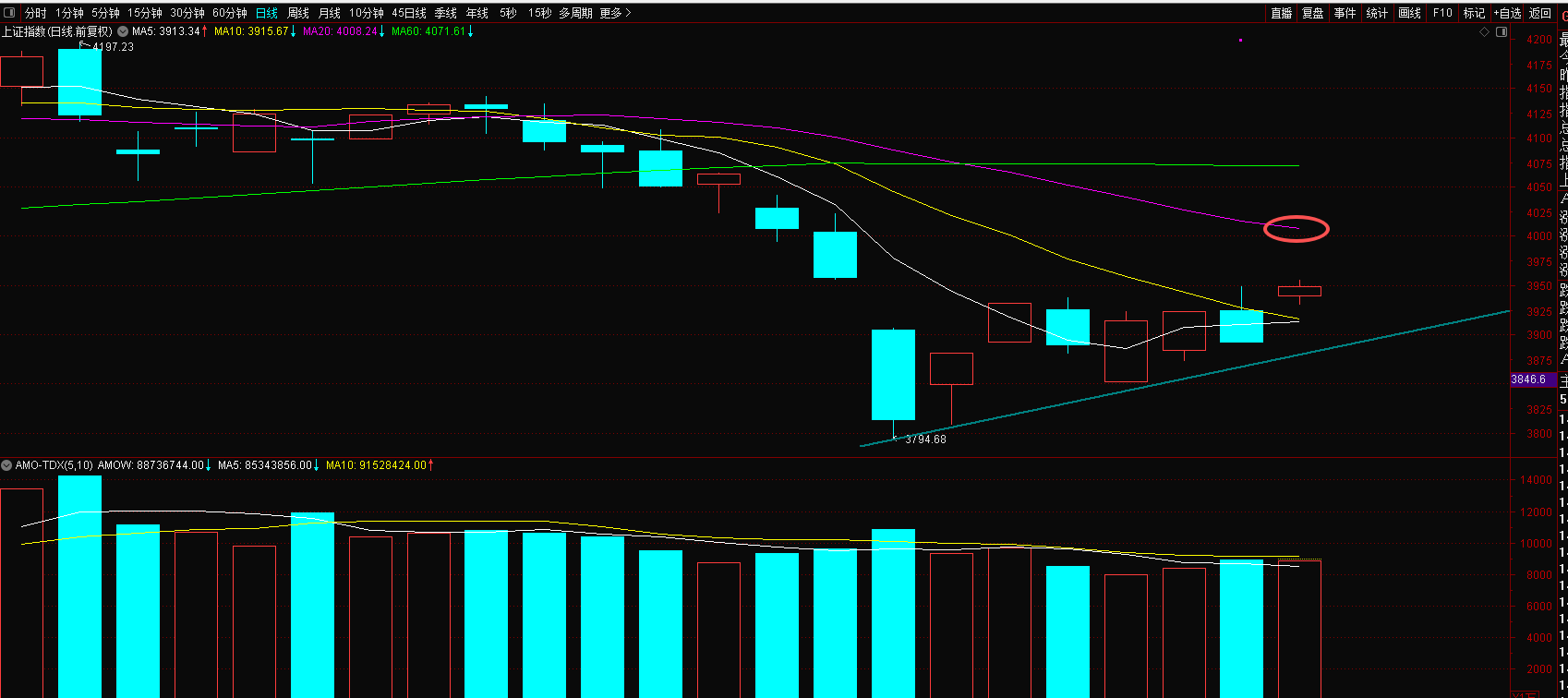Click the 3794.68 low price marker

coord(924,439)
